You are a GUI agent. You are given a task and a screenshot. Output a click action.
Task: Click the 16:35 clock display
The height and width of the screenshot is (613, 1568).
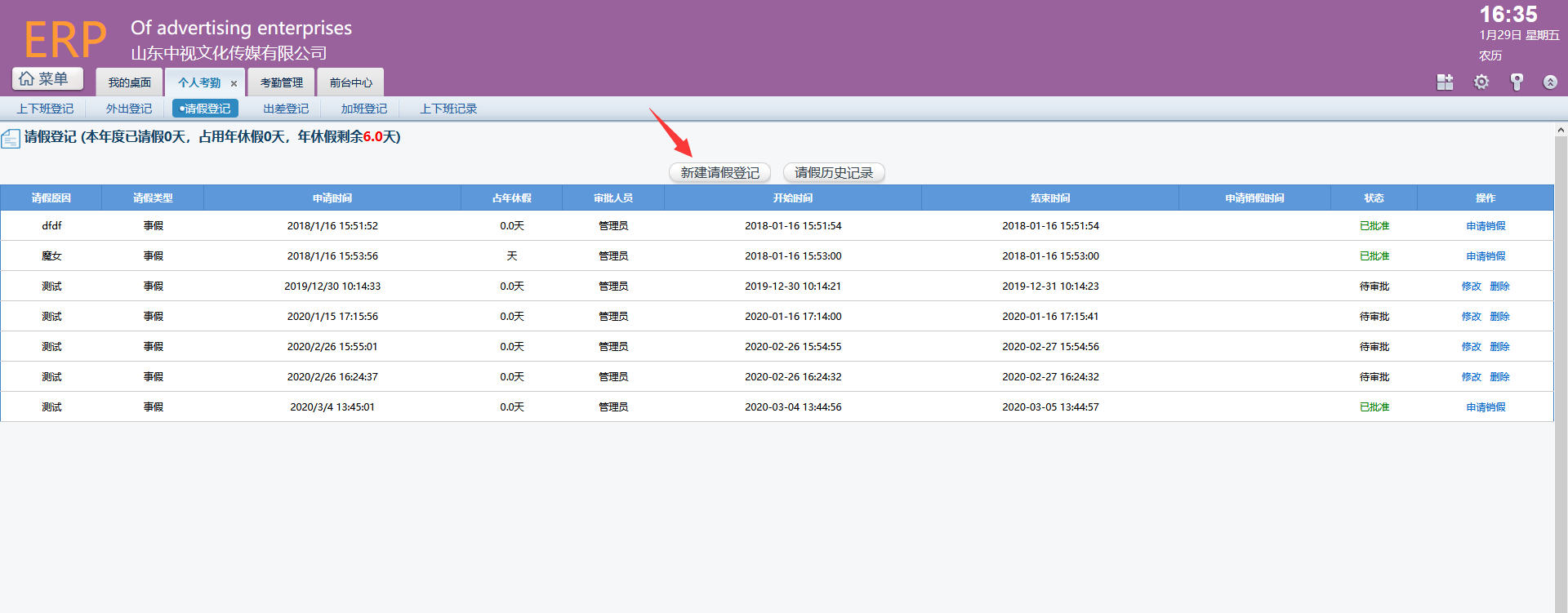(x=1508, y=15)
